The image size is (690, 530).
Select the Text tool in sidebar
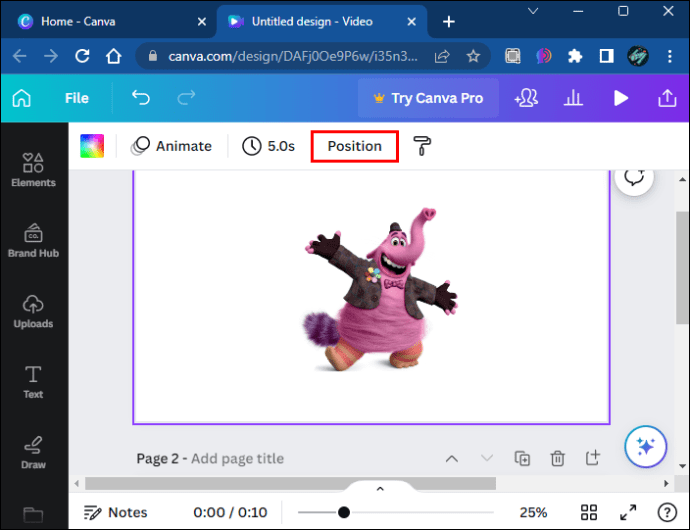[x=33, y=382]
